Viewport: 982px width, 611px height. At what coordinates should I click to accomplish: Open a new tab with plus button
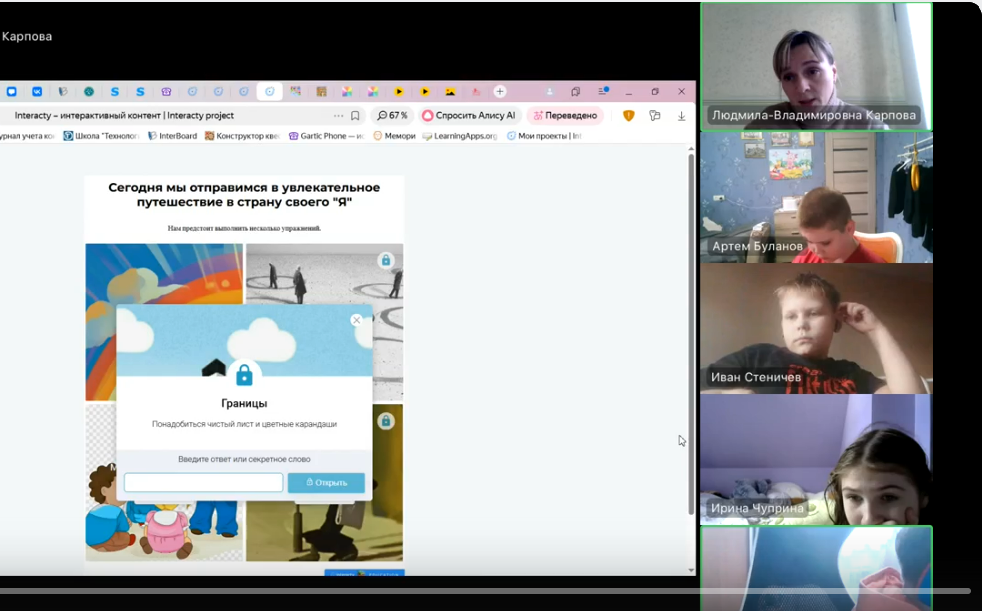pos(500,92)
